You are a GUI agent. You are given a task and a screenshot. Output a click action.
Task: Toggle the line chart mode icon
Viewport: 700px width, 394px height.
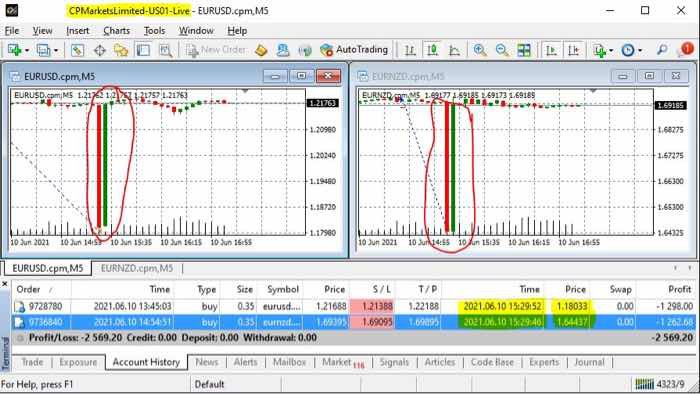pyautogui.click(x=454, y=50)
